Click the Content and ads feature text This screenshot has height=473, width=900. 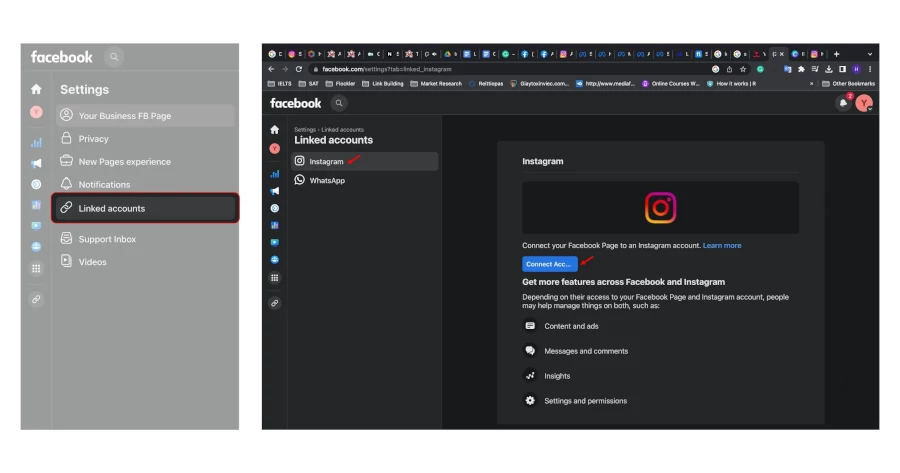(571, 326)
